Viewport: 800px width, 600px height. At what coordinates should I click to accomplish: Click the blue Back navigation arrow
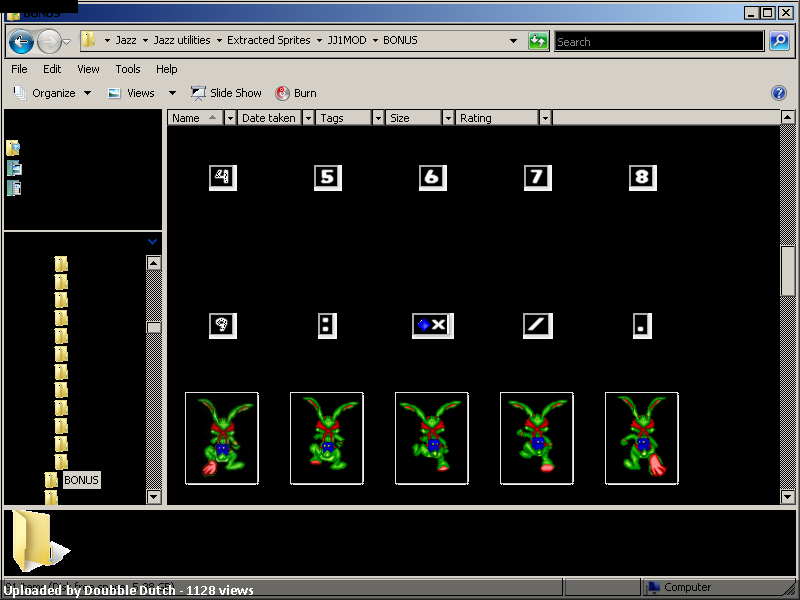(x=21, y=41)
